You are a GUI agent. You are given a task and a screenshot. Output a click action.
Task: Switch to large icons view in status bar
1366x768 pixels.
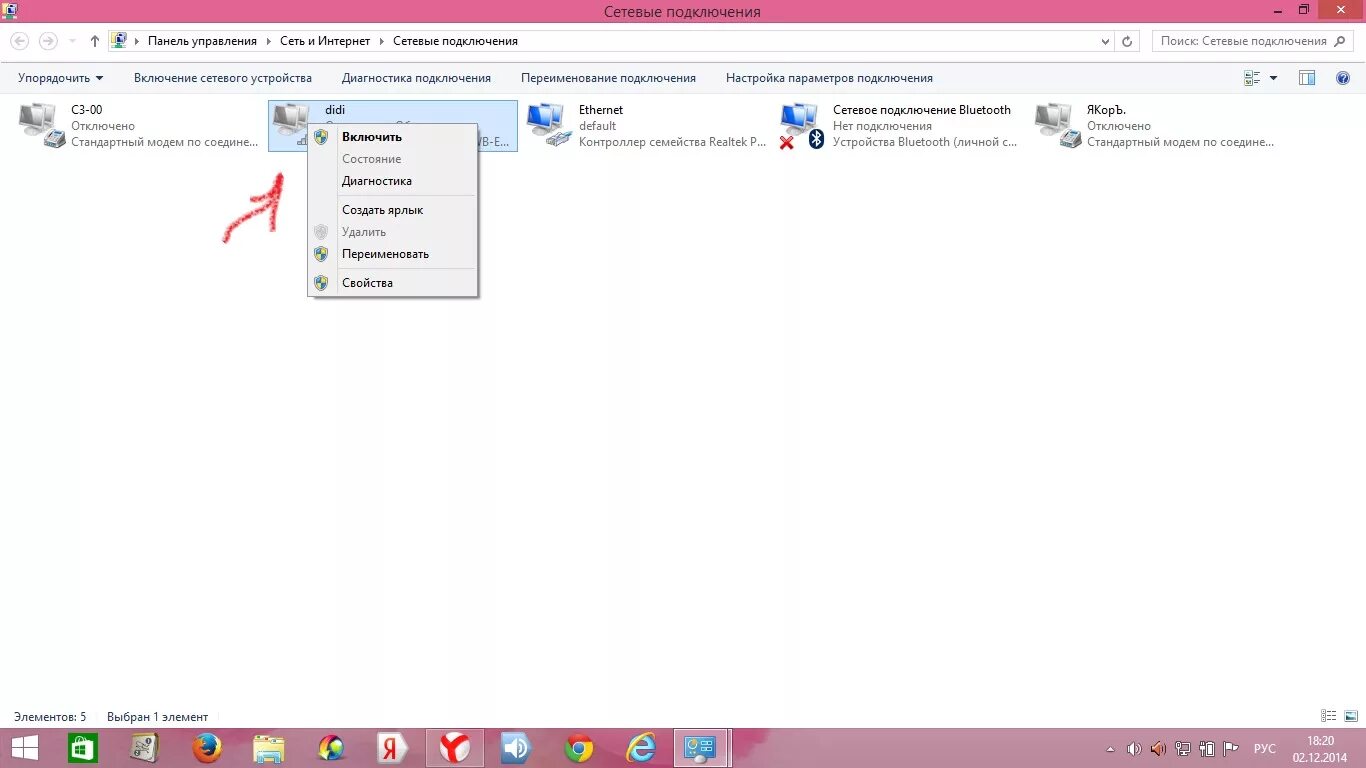coord(1349,716)
